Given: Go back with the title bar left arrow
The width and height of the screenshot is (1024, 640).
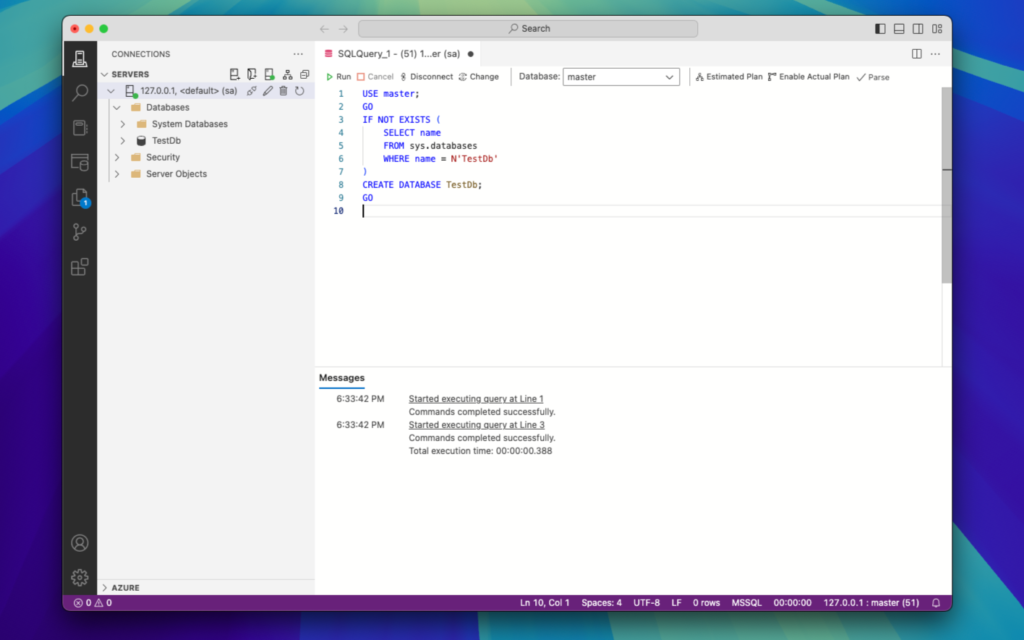Looking at the screenshot, I should [x=325, y=29].
